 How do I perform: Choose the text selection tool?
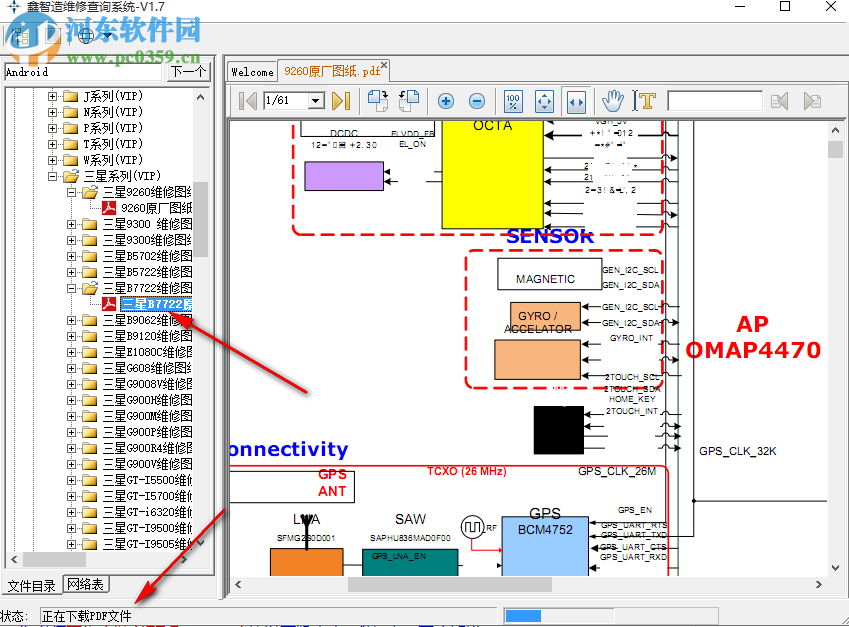(646, 101)
